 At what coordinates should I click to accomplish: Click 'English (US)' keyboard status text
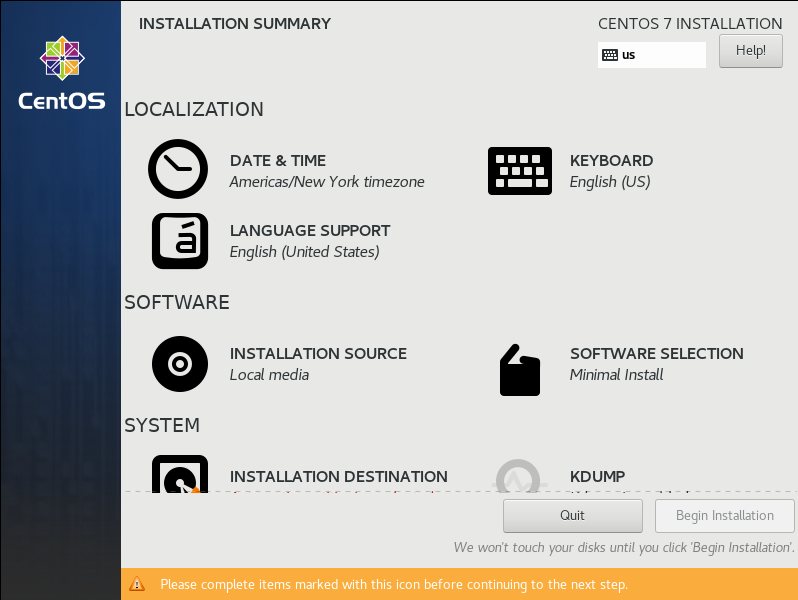point(610,182)
